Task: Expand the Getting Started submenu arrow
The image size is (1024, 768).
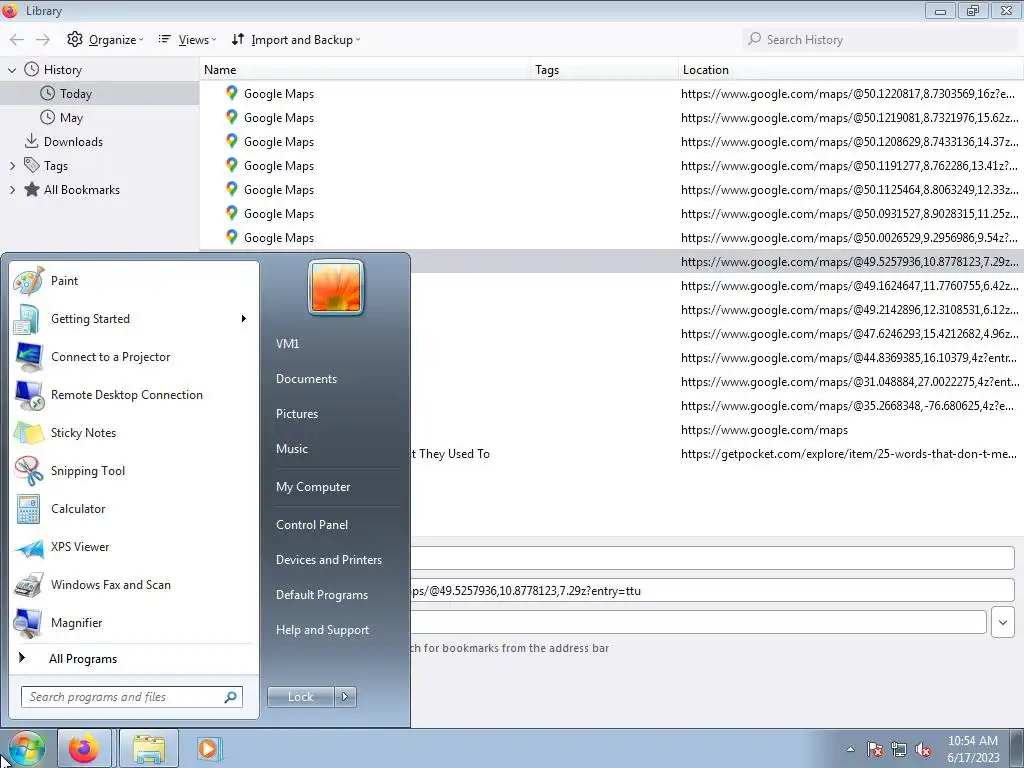Action: click(244, 319)
